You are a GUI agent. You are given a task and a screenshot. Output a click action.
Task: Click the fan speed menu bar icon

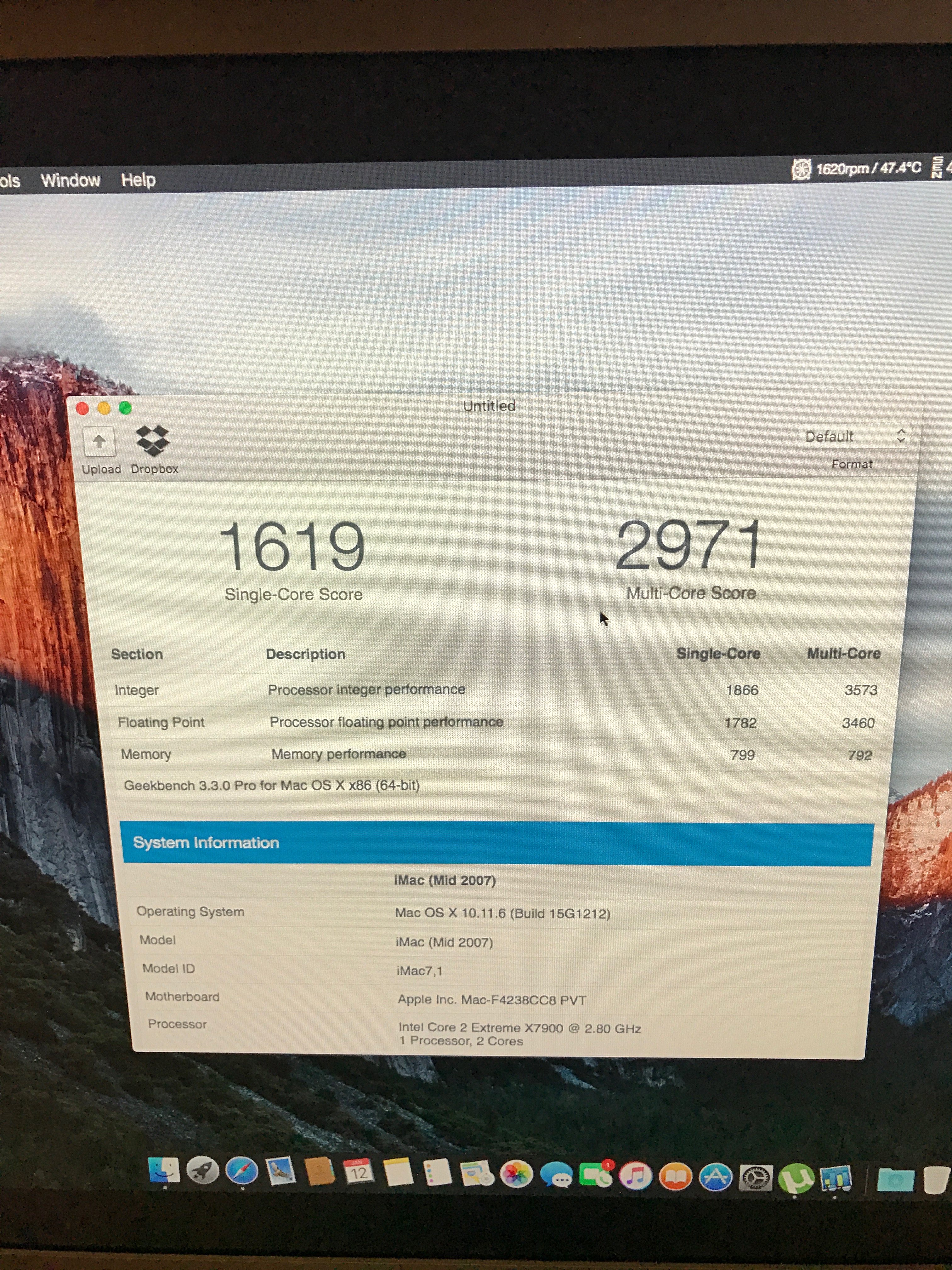(x=801, y=169)
